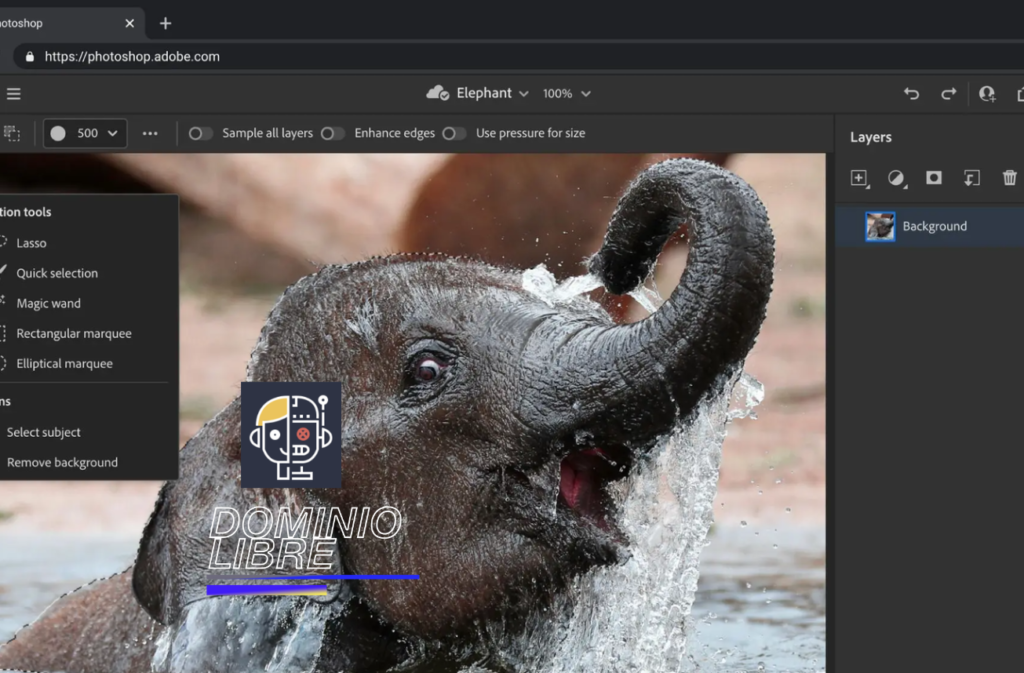Select the Background layer thumbnail
Image resolution: width=1024 pixels, height=673 pixels.
pos(880,226)
